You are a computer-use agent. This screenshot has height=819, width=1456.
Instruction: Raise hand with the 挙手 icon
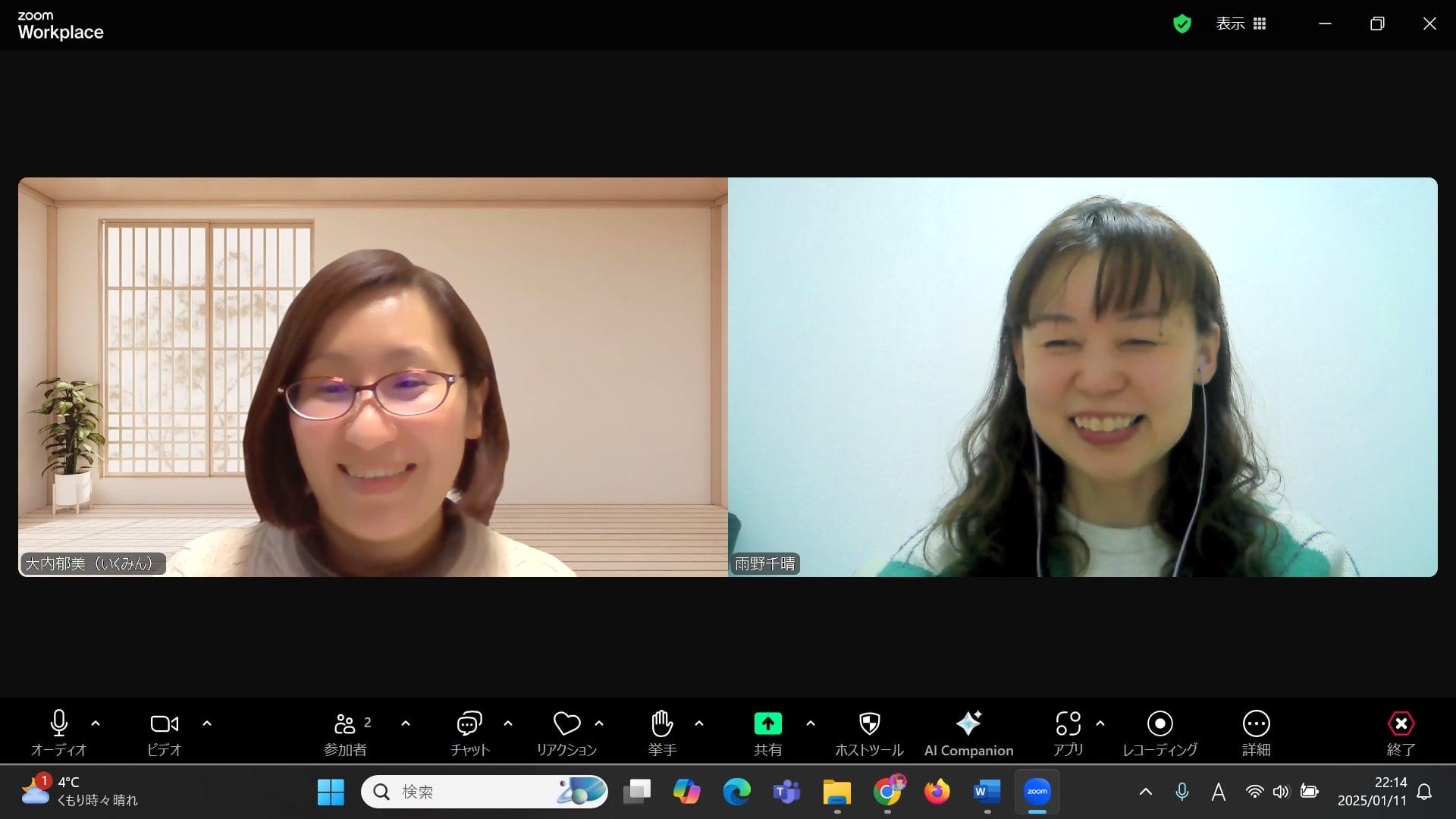(662, 724)
